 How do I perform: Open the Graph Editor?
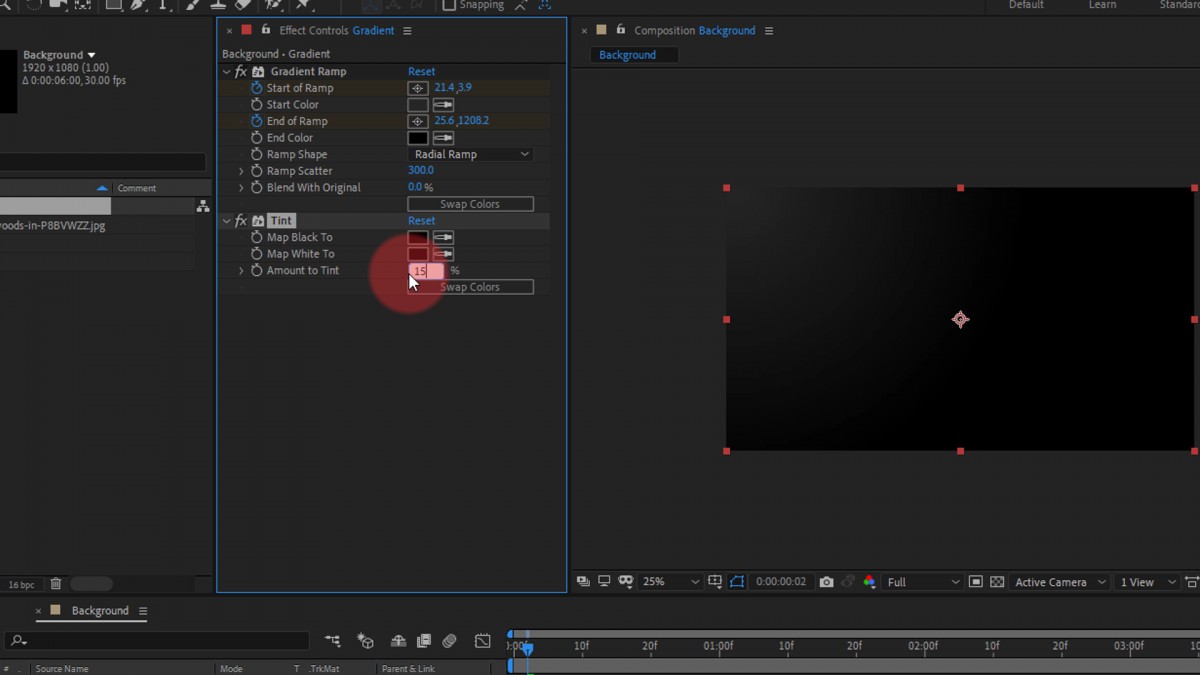click(x=483, y=641)
